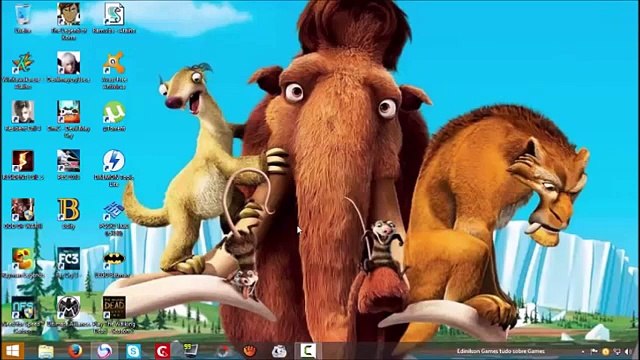This screenshot has height=360, width=640.
Task: Open the orange paw taskbar icon
Action: coord(250,351)
